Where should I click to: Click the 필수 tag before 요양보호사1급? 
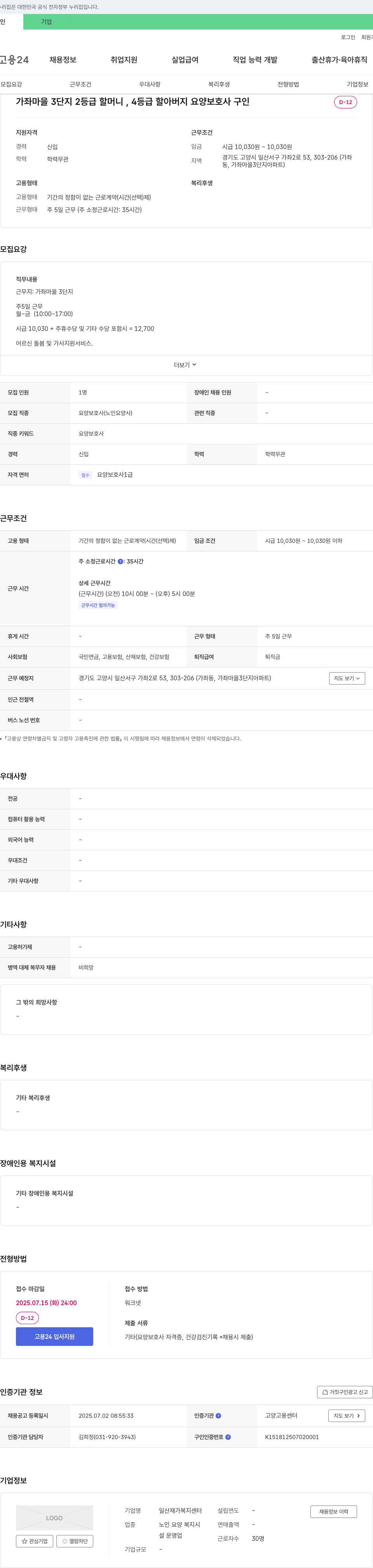pyautogui.click(x=85, y=475)
